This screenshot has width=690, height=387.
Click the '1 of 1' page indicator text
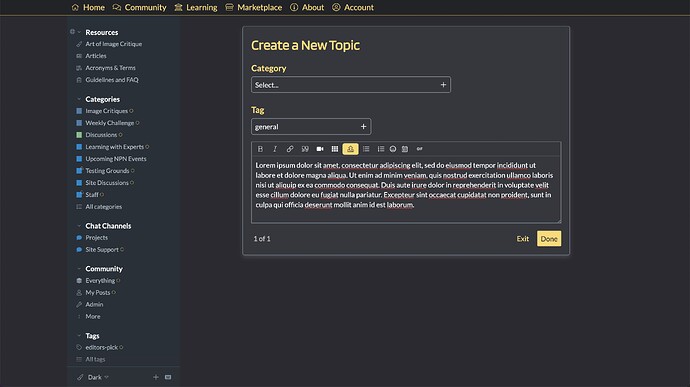point(262,239)
